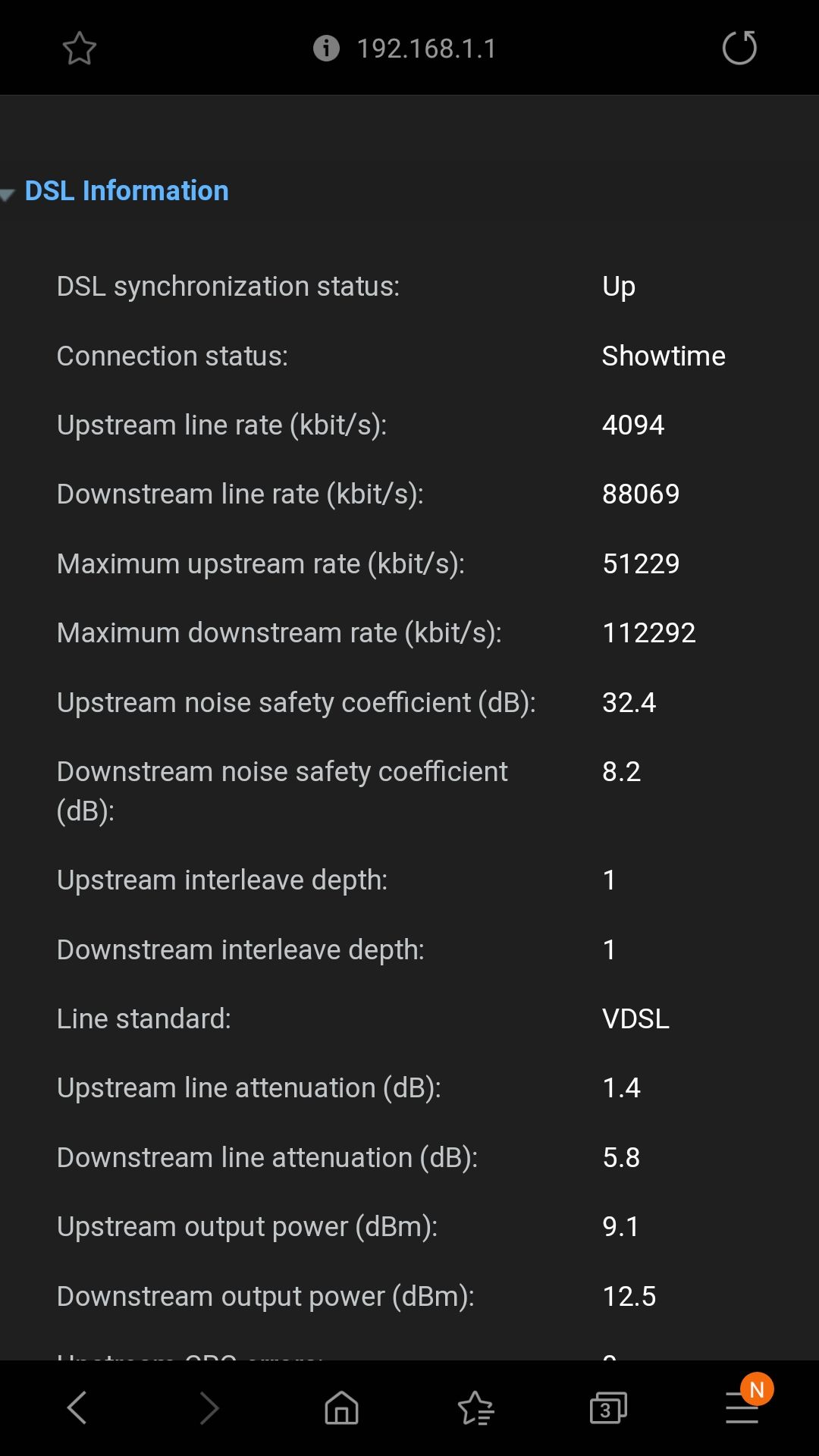Image resolution: width=819 pixels, height=1456 pixels.
Task: Collapse the DSL Information section arrow
Action: tap(8, 195)
